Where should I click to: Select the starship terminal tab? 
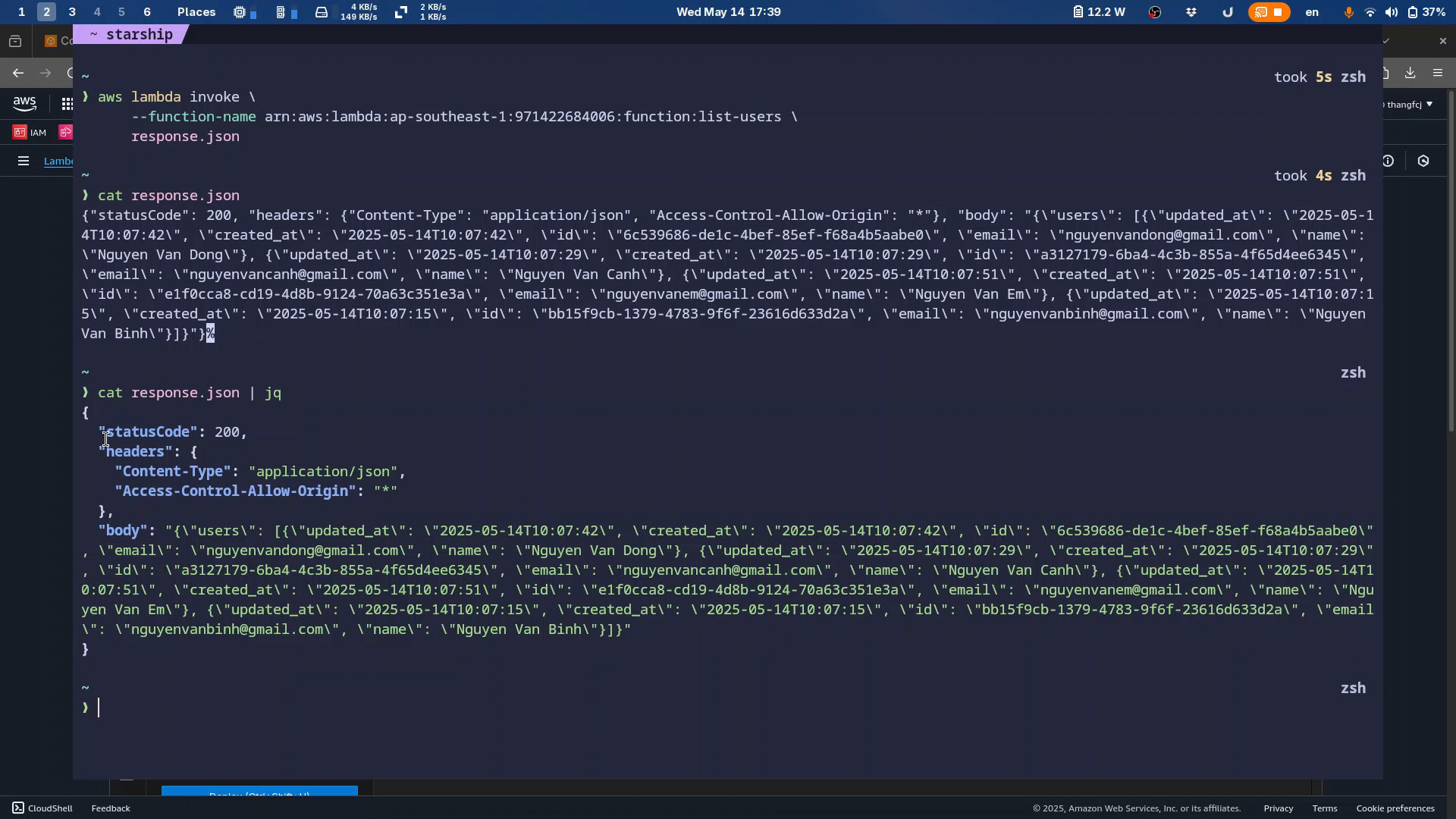point(130,34)
